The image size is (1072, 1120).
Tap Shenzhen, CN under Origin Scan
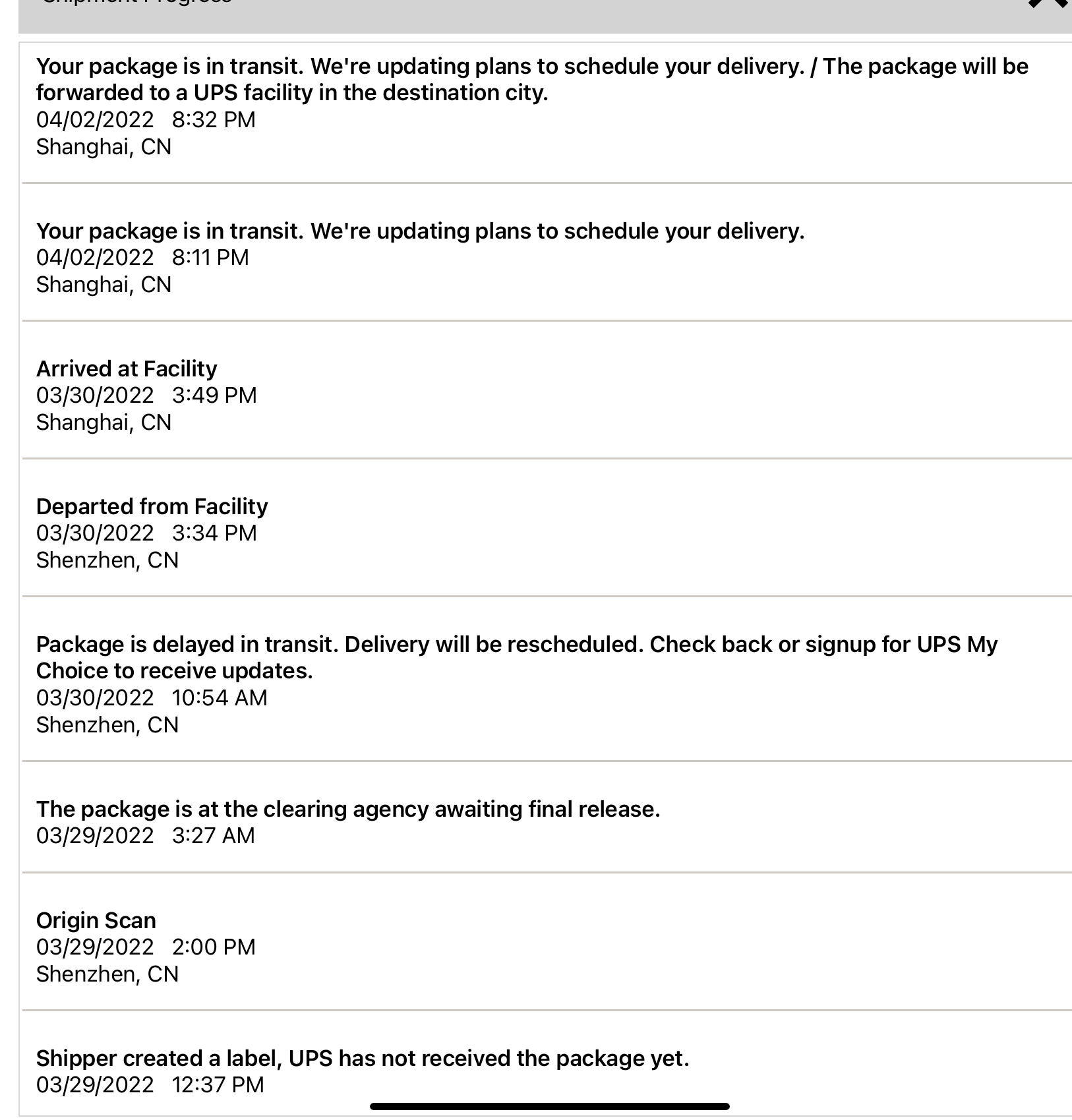coord(107,974)
